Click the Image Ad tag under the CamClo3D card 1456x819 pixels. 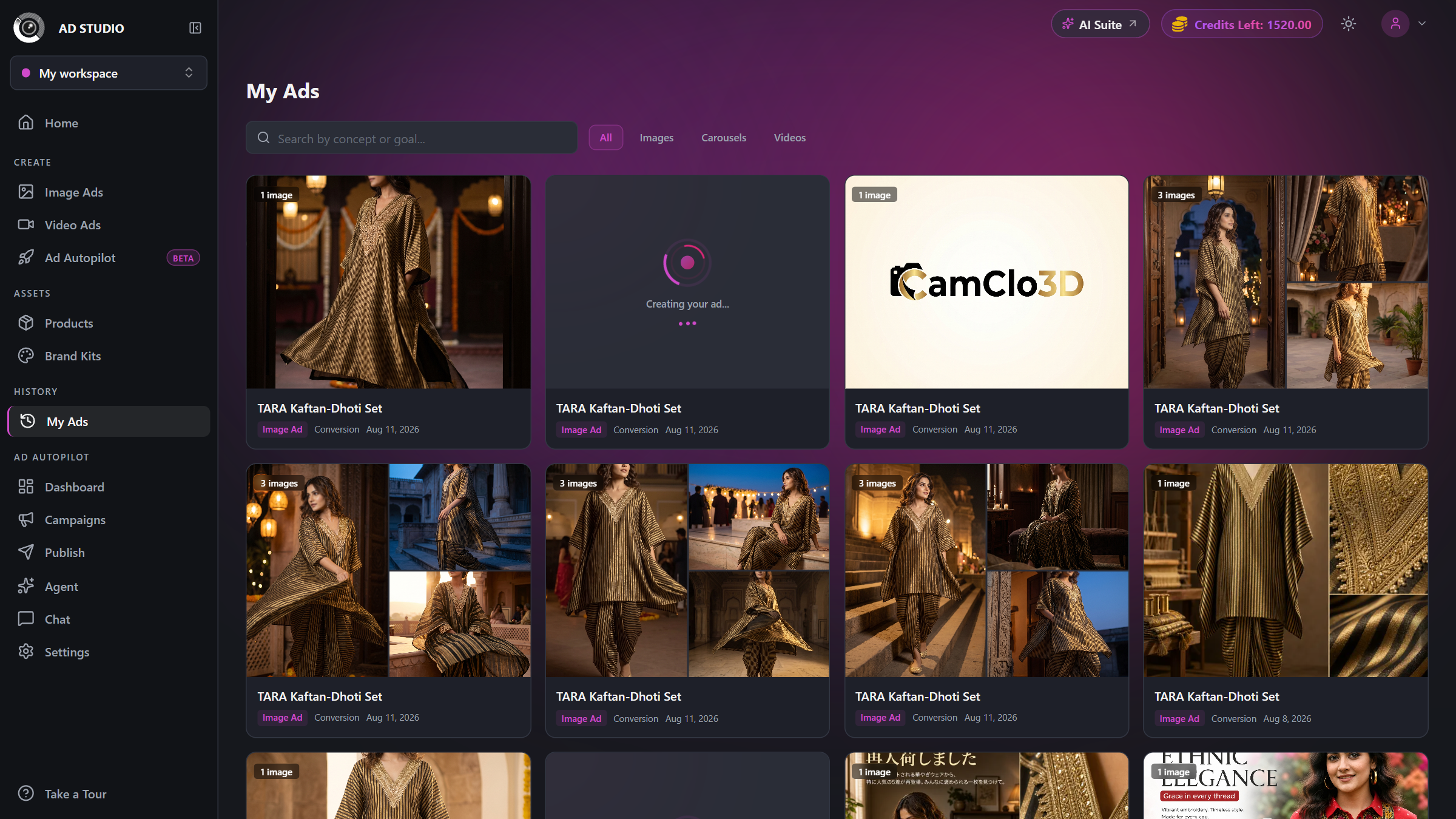tap(880, 430)
